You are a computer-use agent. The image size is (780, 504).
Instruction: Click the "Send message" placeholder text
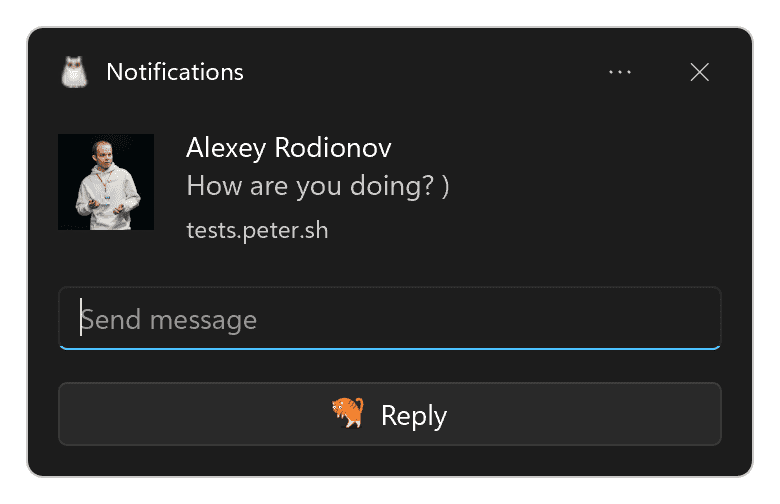[x=170, y=320]
